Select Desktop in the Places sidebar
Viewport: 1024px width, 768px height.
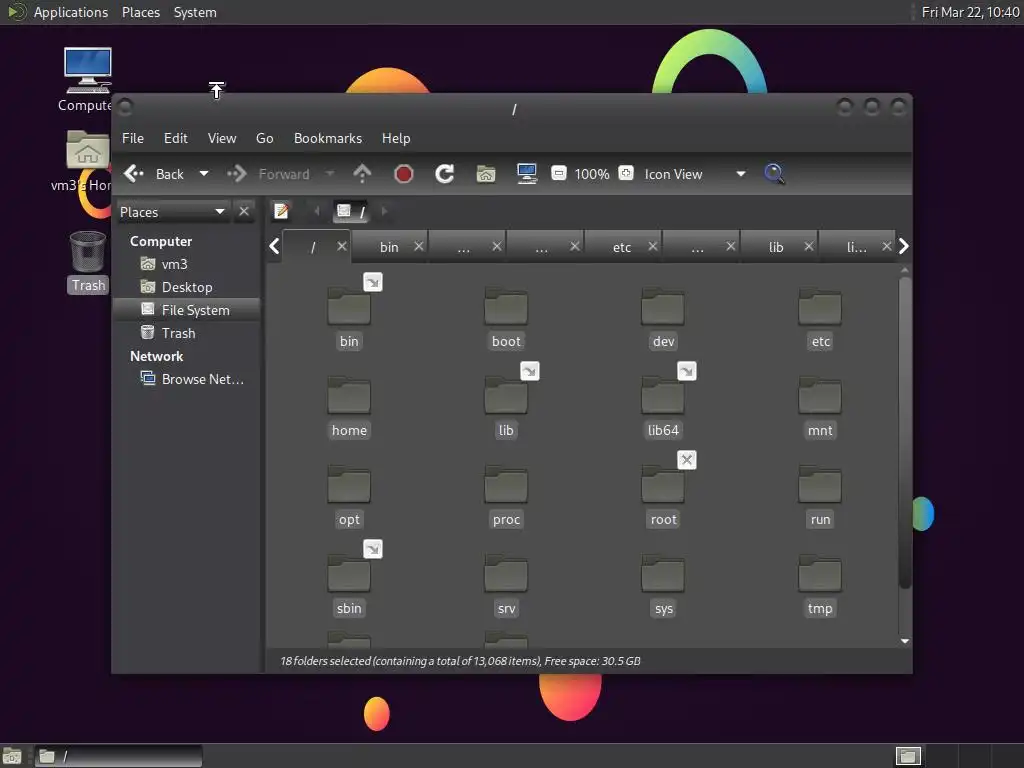tap(187, 287)
